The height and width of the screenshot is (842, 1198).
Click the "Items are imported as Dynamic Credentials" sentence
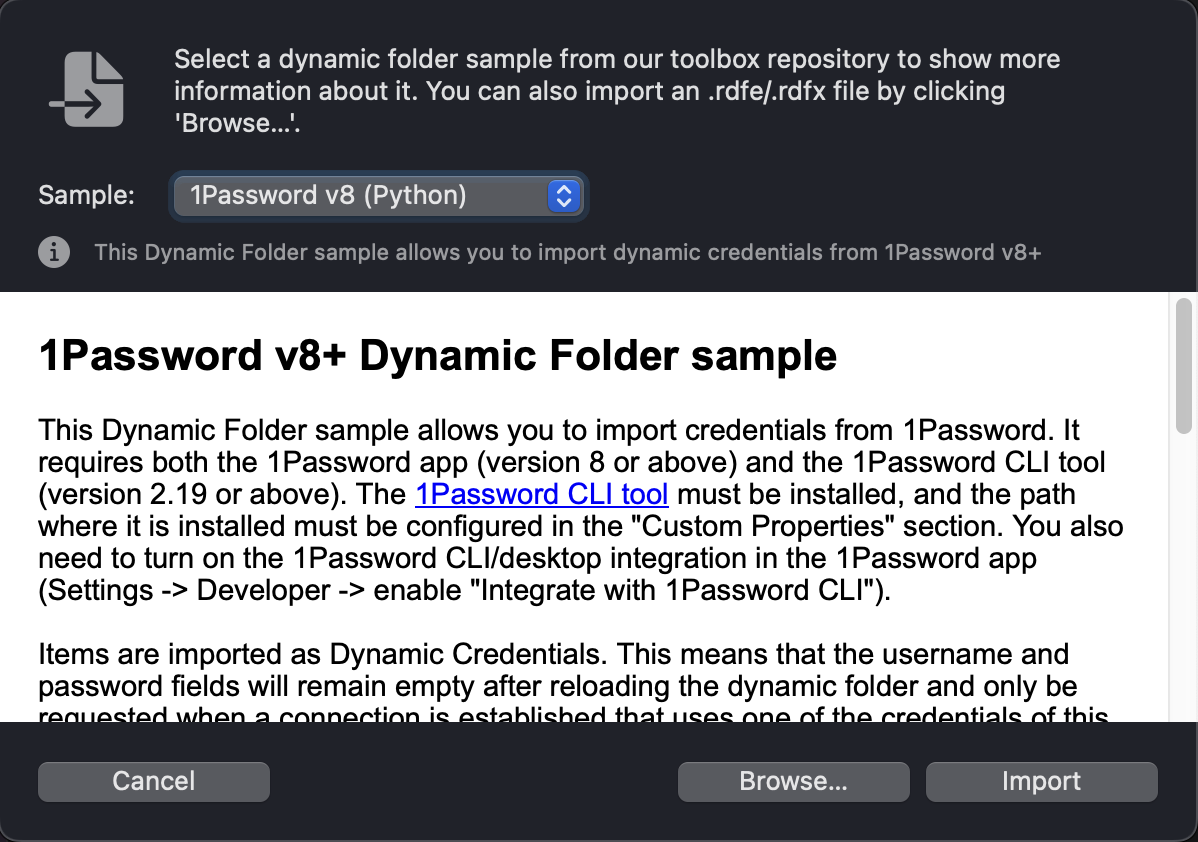[x=323, y=654]
